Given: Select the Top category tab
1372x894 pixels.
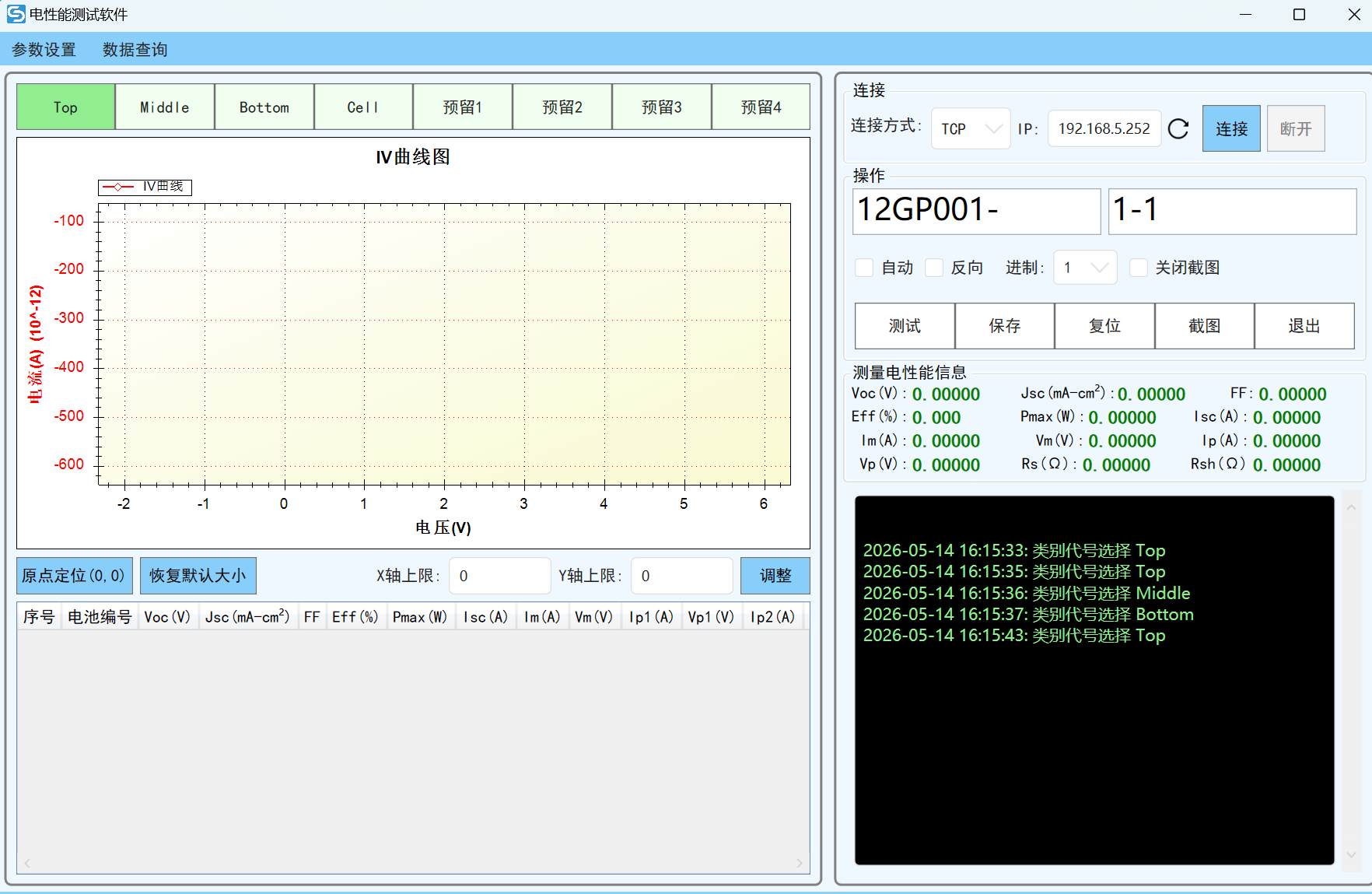Looking at the screenshot, I should [66, 107].
